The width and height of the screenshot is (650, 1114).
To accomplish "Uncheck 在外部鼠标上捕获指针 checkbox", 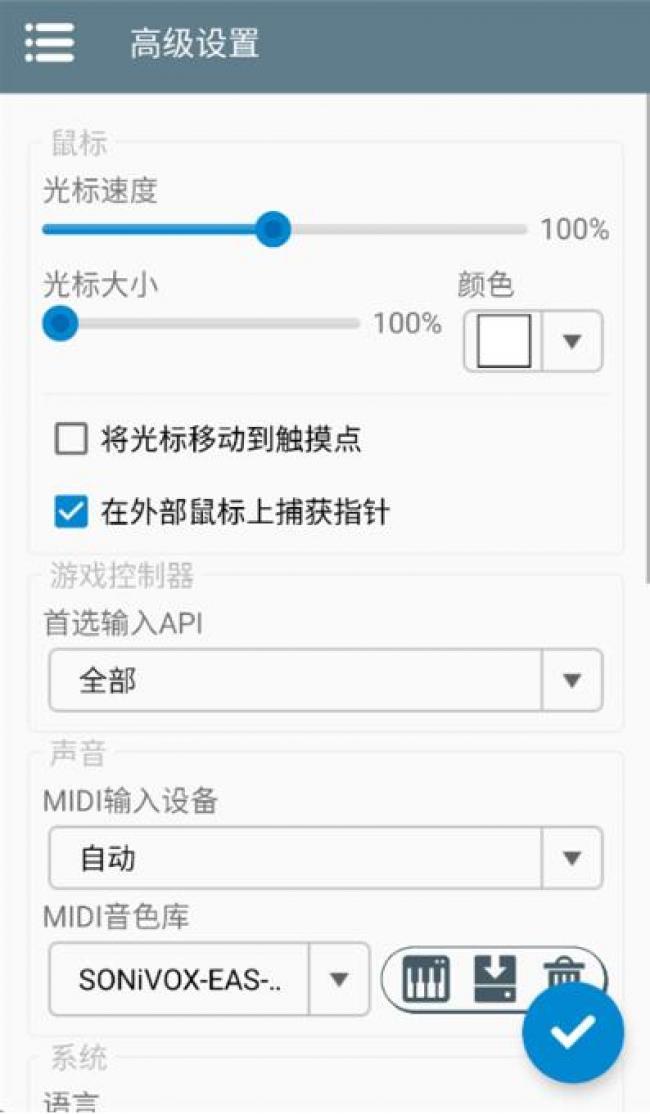I will [x=71, y=512].
